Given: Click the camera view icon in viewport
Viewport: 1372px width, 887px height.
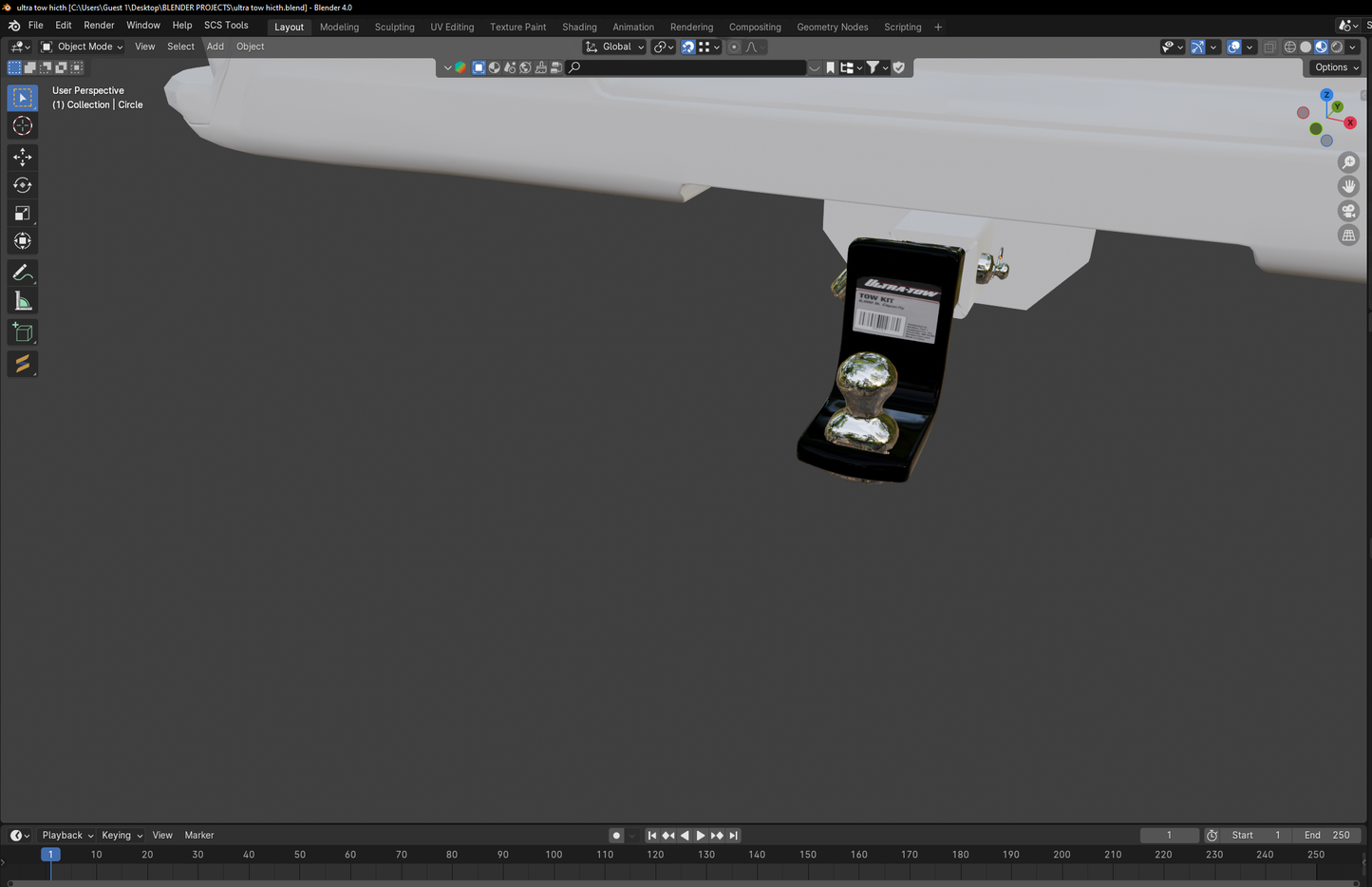Looking at the screenshot, I should (1348, 211).
